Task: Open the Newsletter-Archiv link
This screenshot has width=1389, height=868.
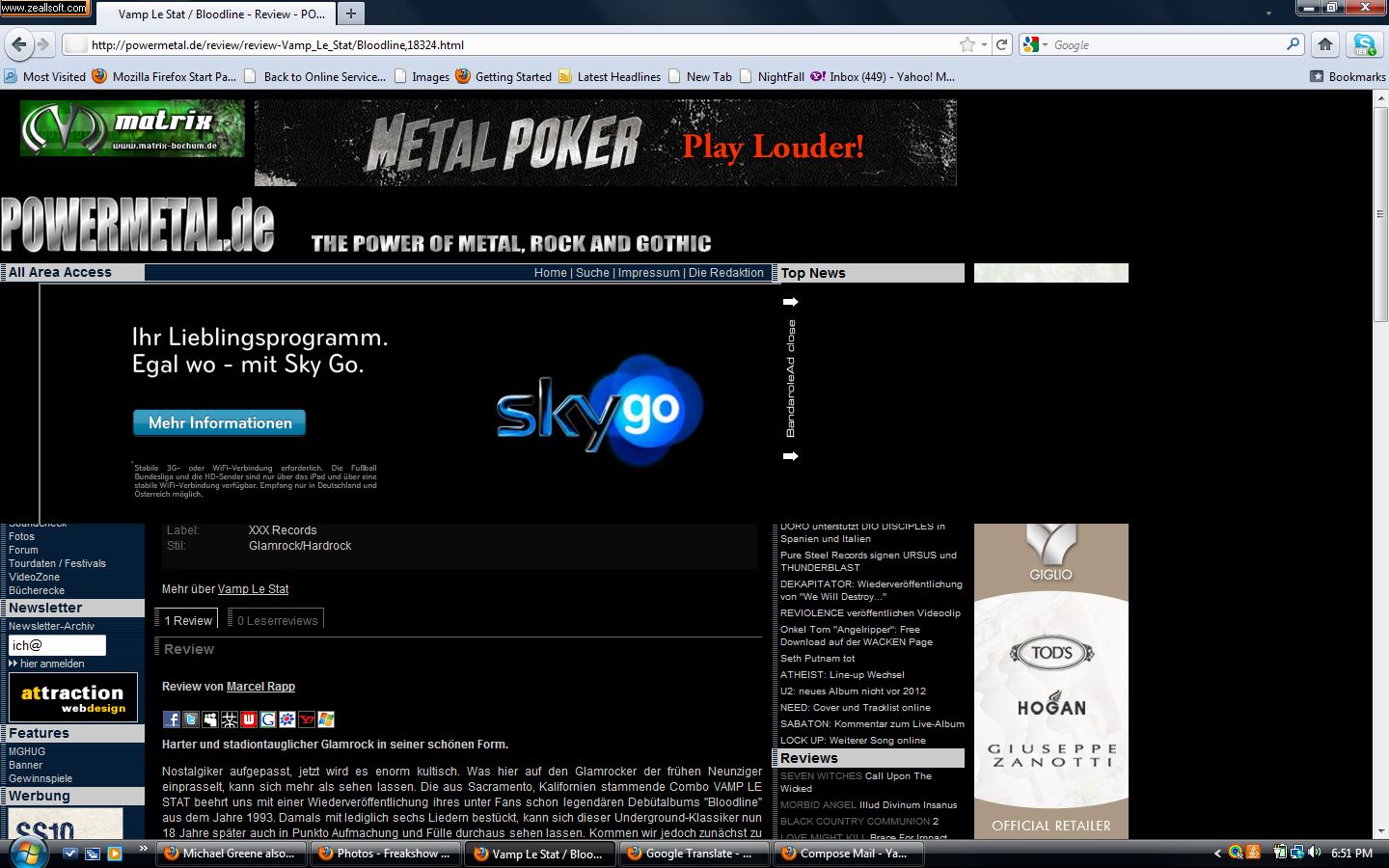Action: [51, 626]
